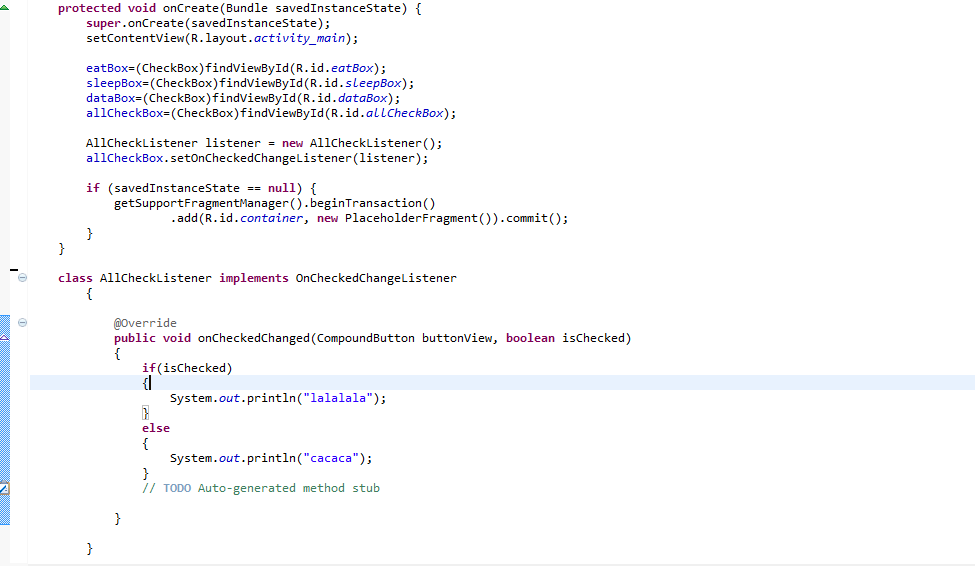Click the italic dataBox resource id
975x566 pixels.
click(x=363, y=98)
